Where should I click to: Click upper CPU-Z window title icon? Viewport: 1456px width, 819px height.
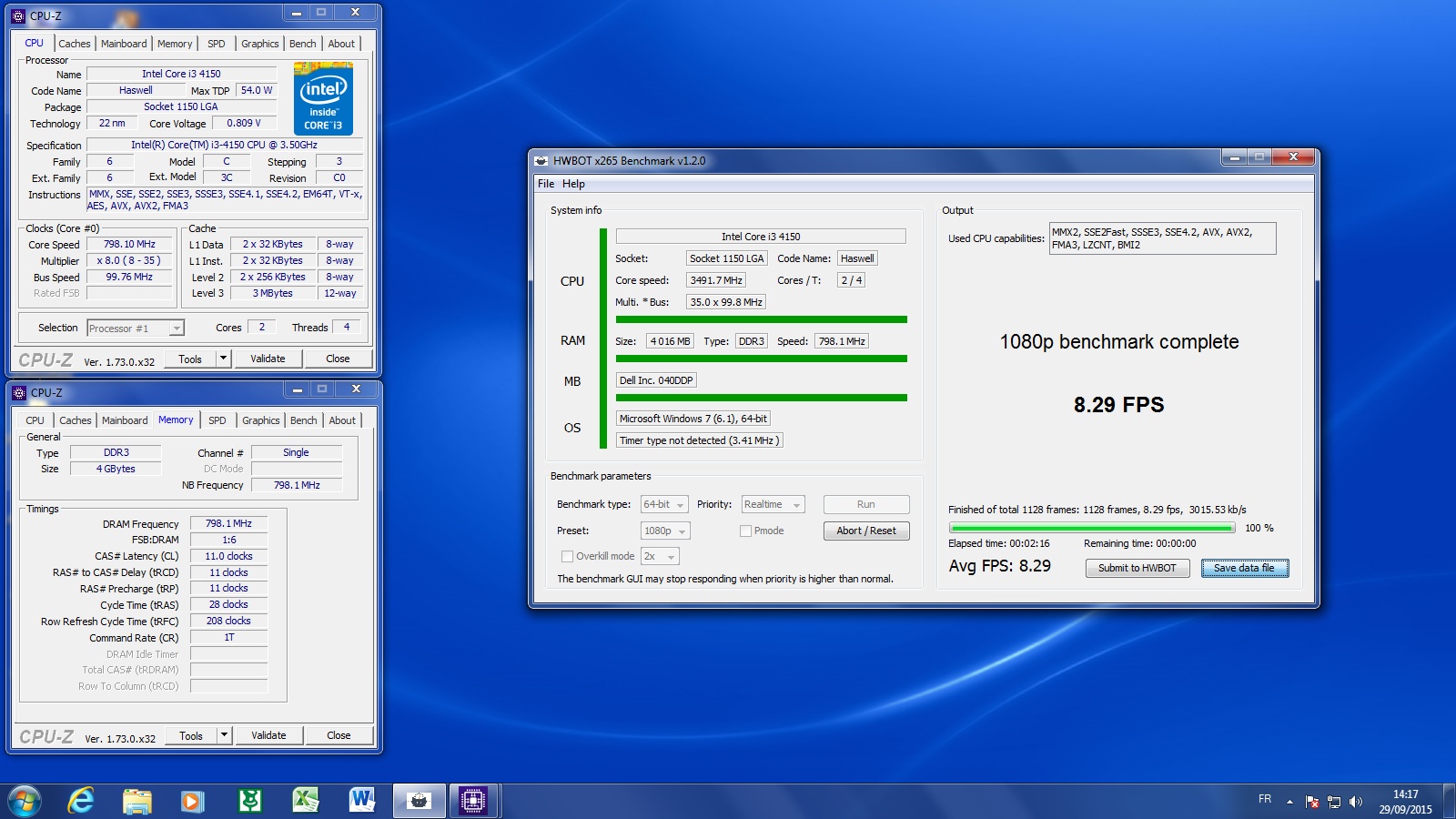(19, 16)
